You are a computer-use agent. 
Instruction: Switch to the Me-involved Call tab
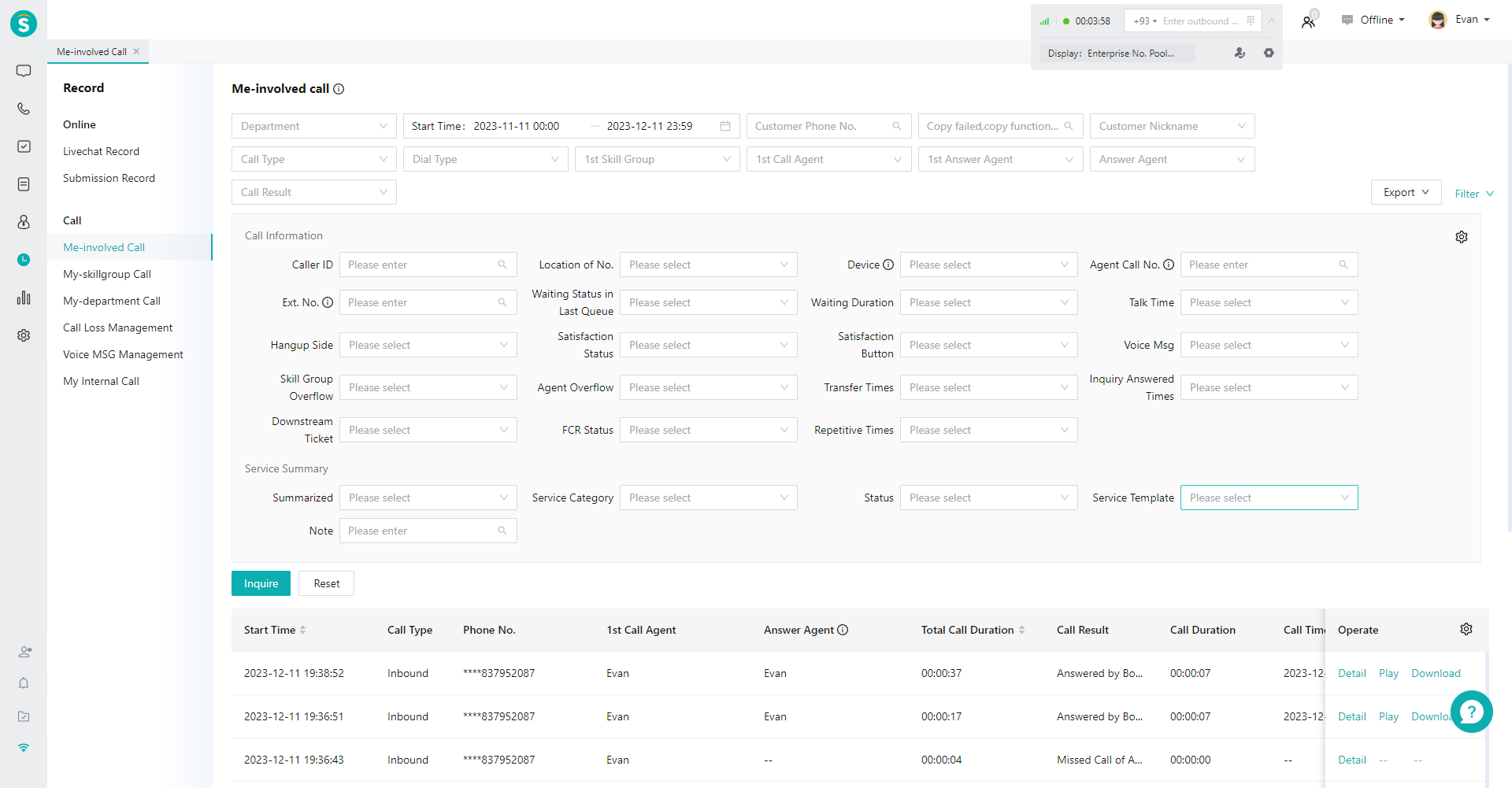click(91, 52)
